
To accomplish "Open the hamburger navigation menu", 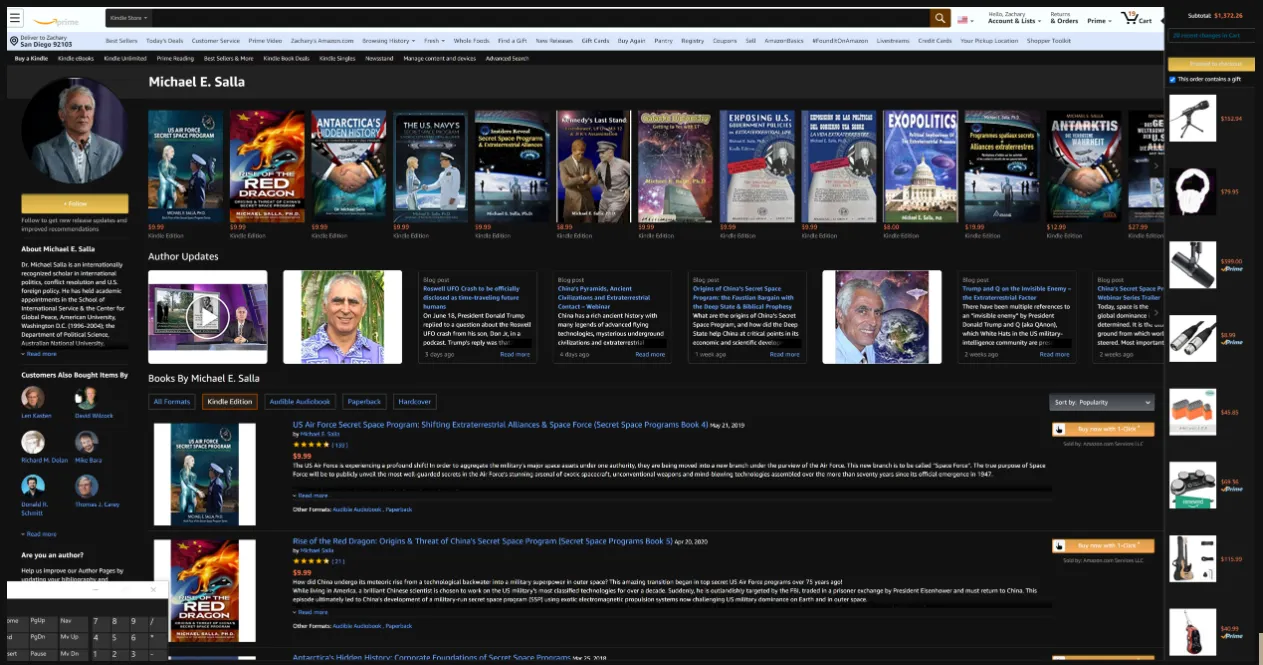I will (14, 18).
